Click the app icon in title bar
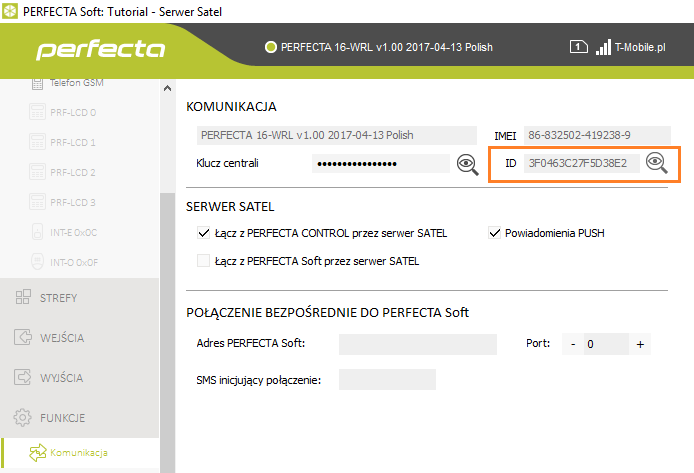The height and width of the screenshot is (473, 694). click(10, 11)
